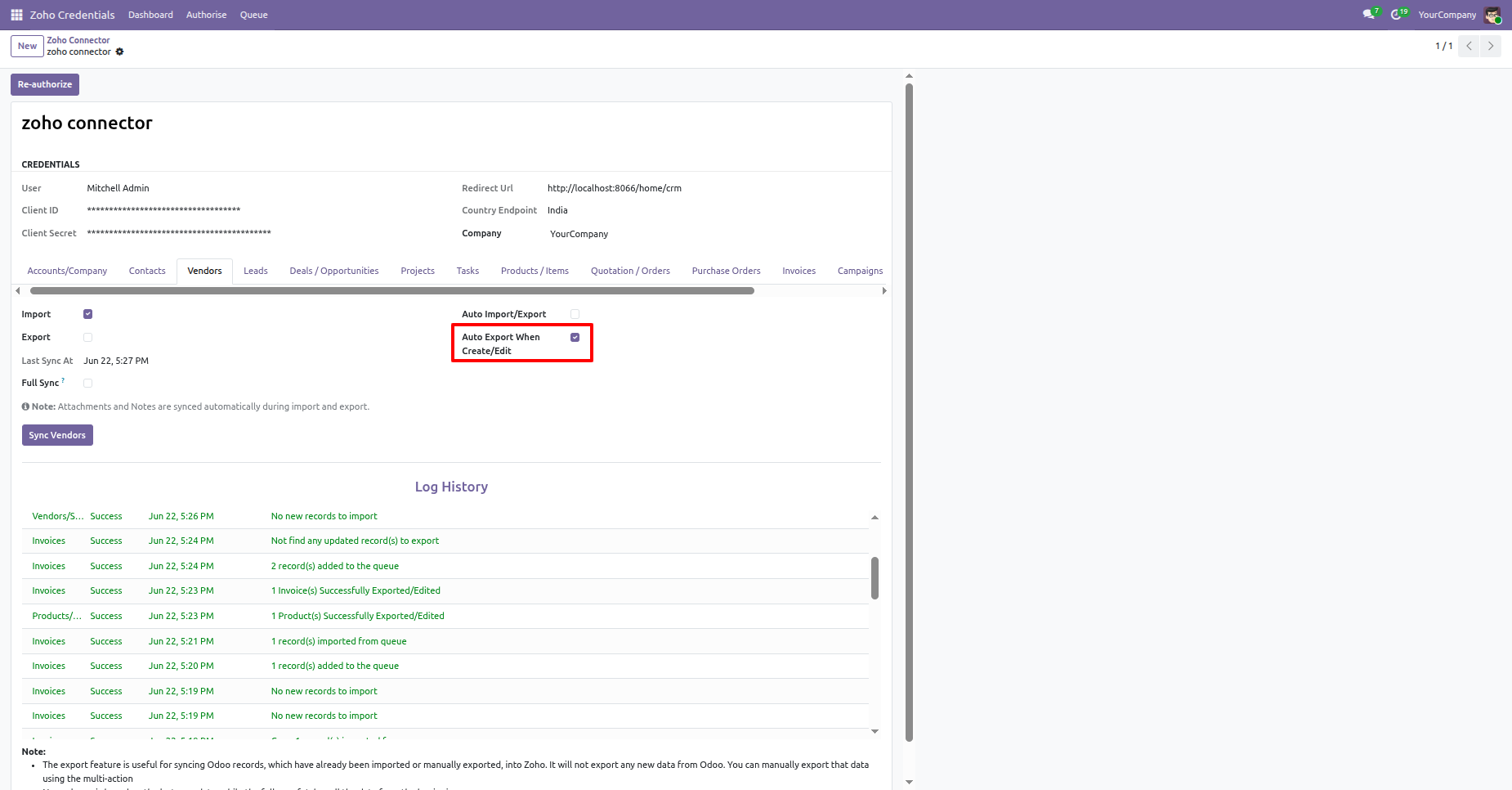Screen dimensions: 1512x790
Task: Switch to the Purchase Orders tab
Action: point(726,271)
